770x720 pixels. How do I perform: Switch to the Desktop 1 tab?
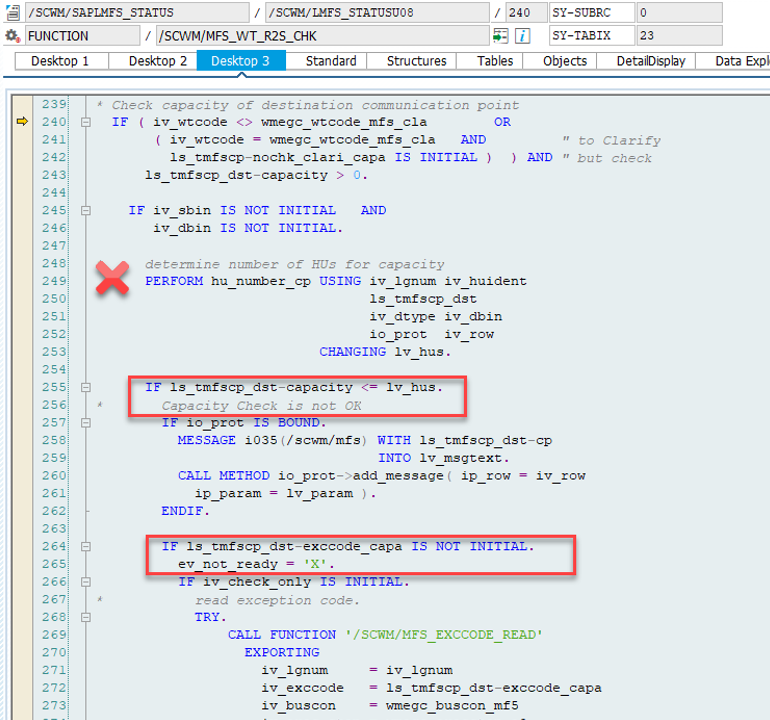point(60,61)
